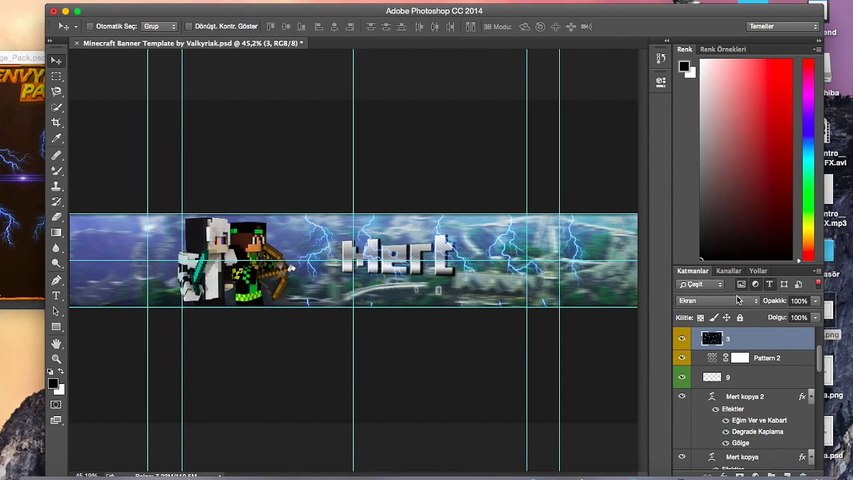Select the Crop tool
Viewport: 853px width, 480px height.
[x=56, y=122]
